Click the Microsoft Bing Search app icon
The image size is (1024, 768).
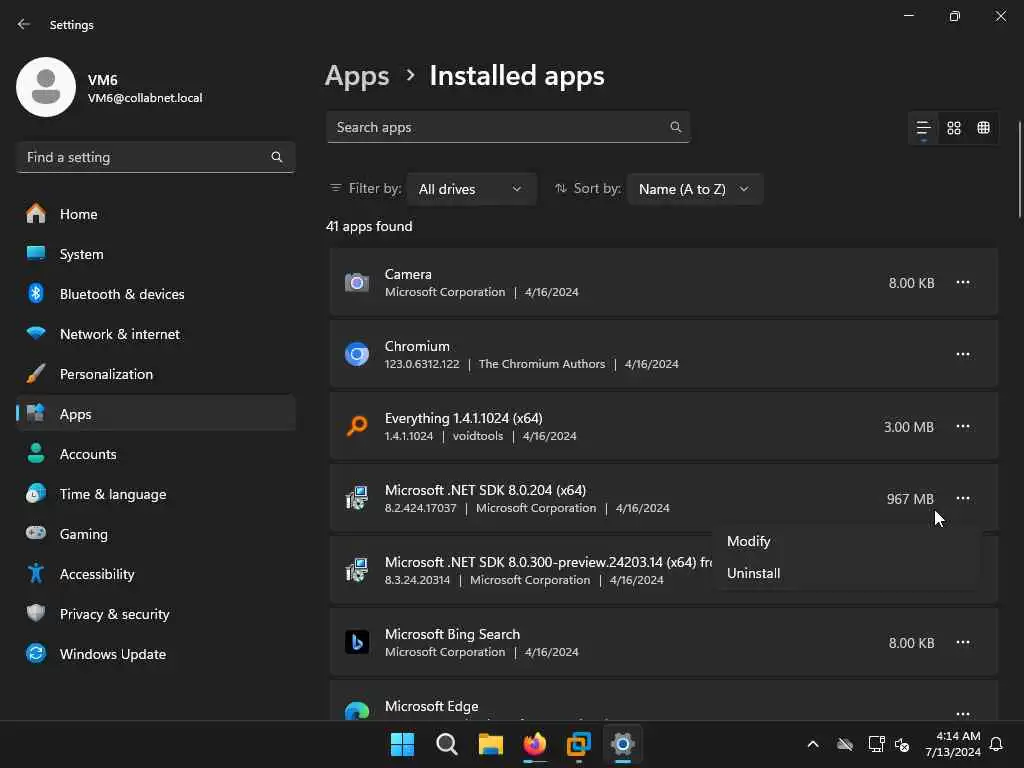point(357,643)
